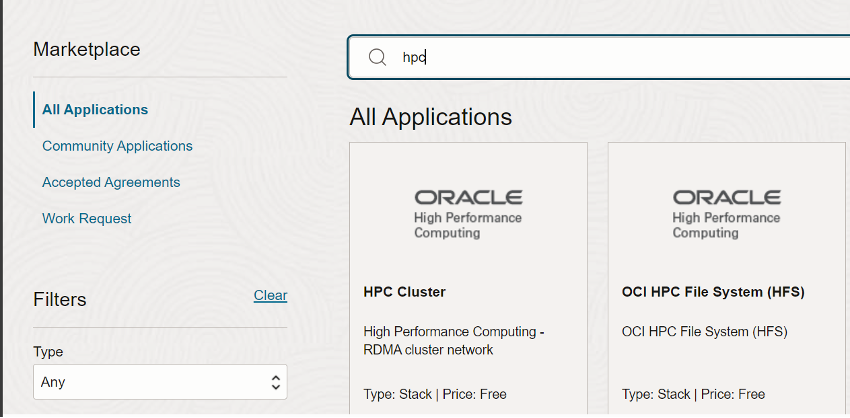Open Community Applications section
The image size is (850, 418).
pos(117,146)
